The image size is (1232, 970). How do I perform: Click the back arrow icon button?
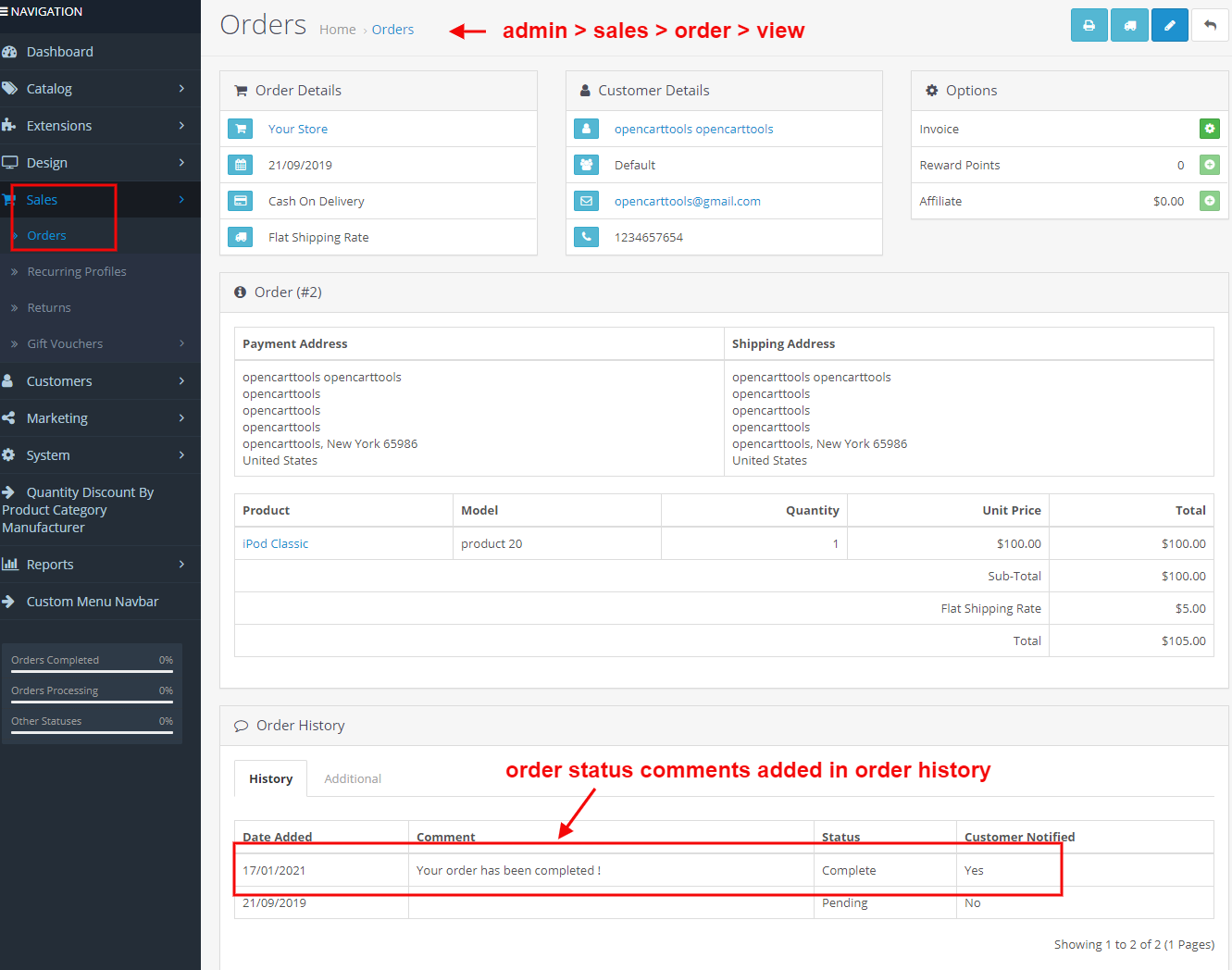click(x=1210, y=25)
